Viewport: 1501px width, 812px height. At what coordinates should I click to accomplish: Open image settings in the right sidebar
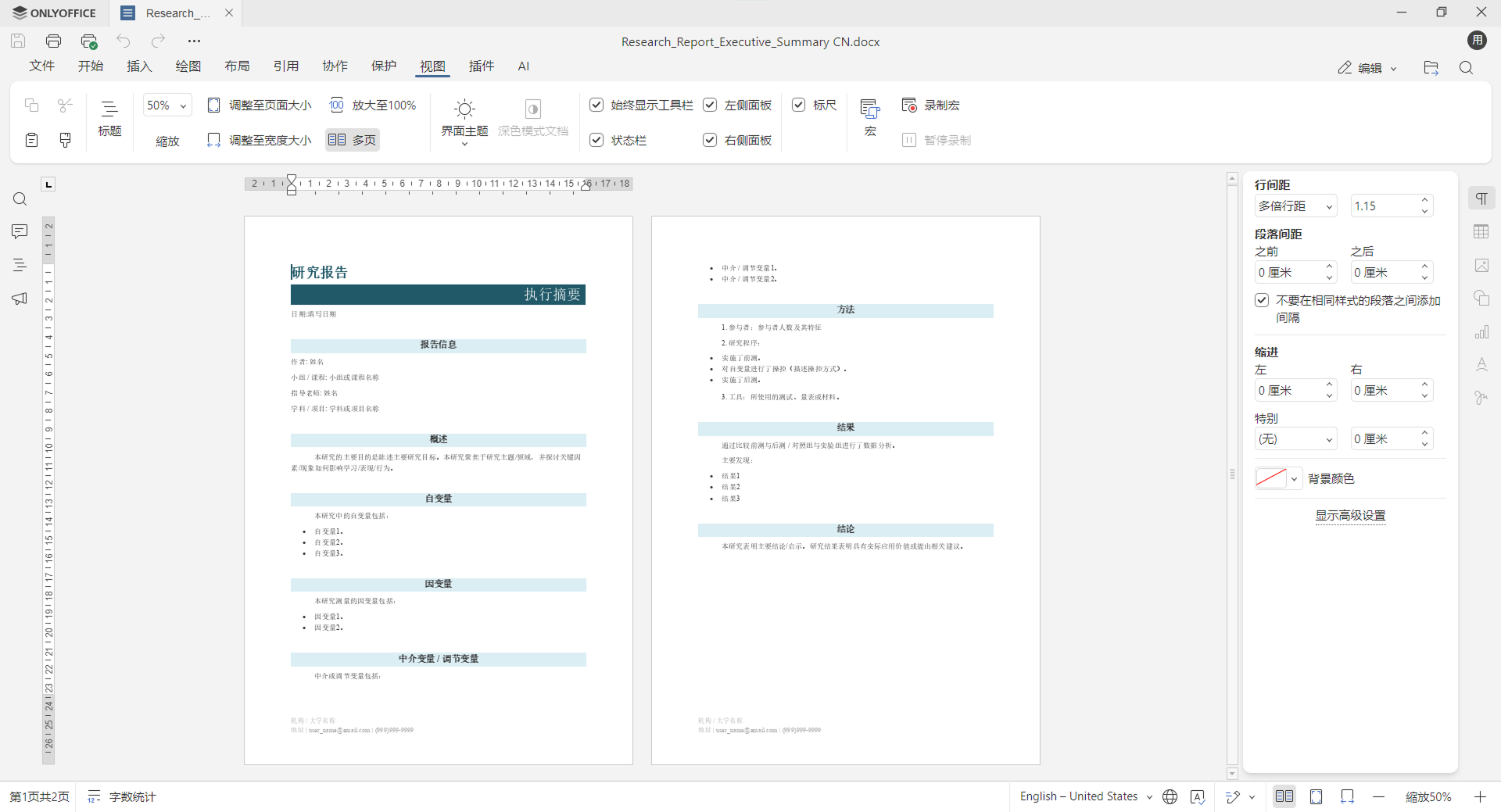1482,266
